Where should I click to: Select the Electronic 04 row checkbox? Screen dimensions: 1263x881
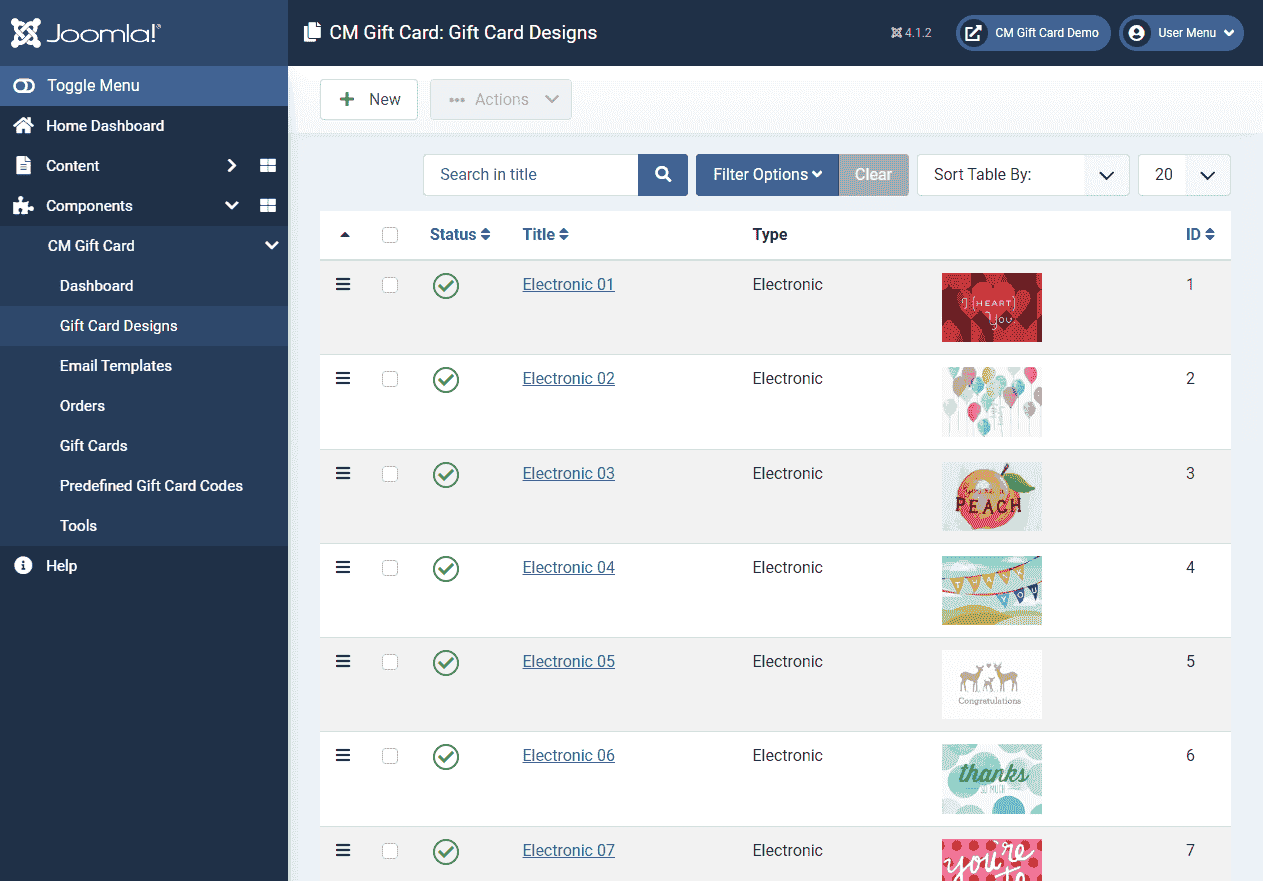[390, 568]
